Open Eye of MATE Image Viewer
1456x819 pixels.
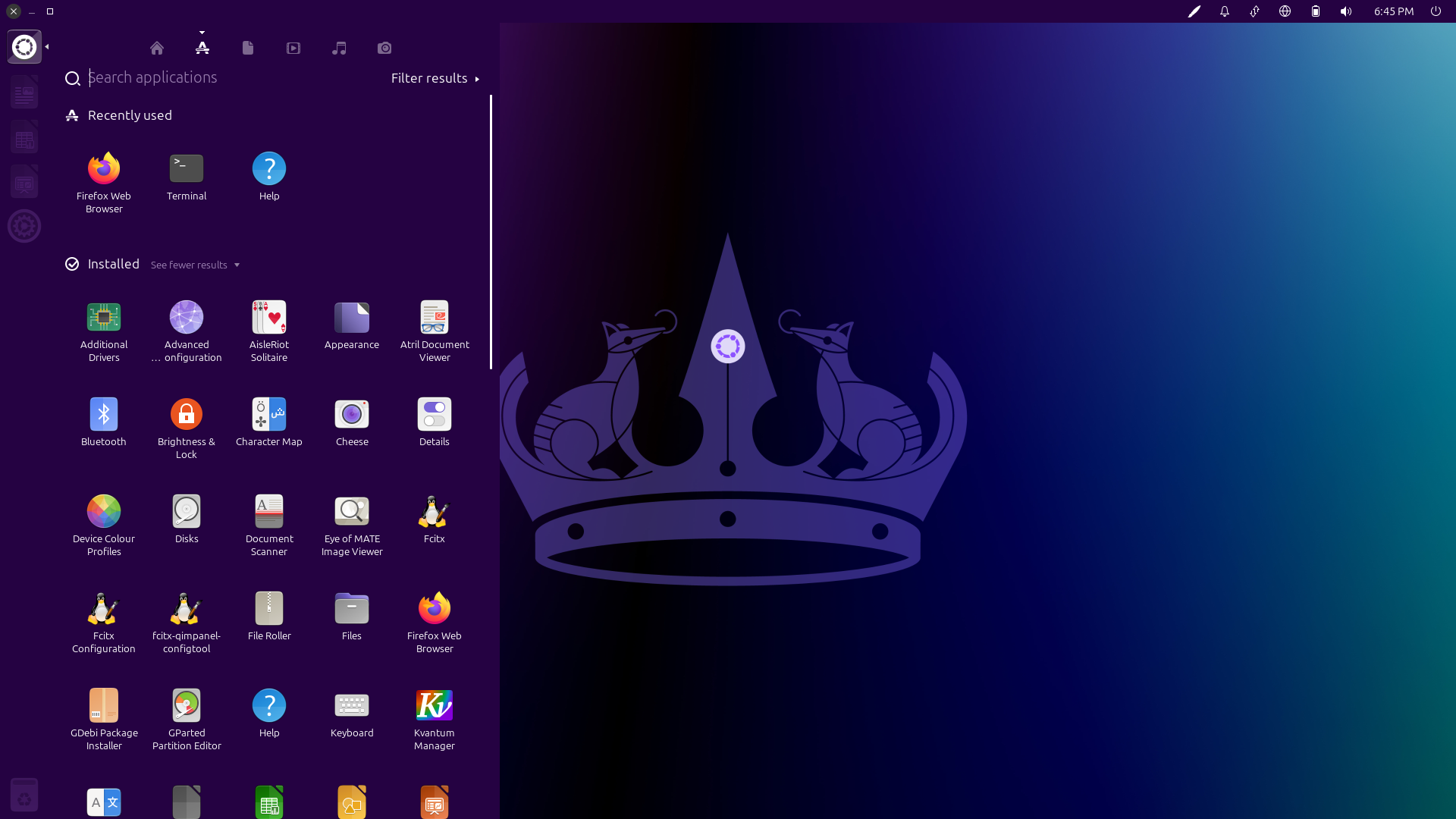pyautogui.click(x=352, y=526)
